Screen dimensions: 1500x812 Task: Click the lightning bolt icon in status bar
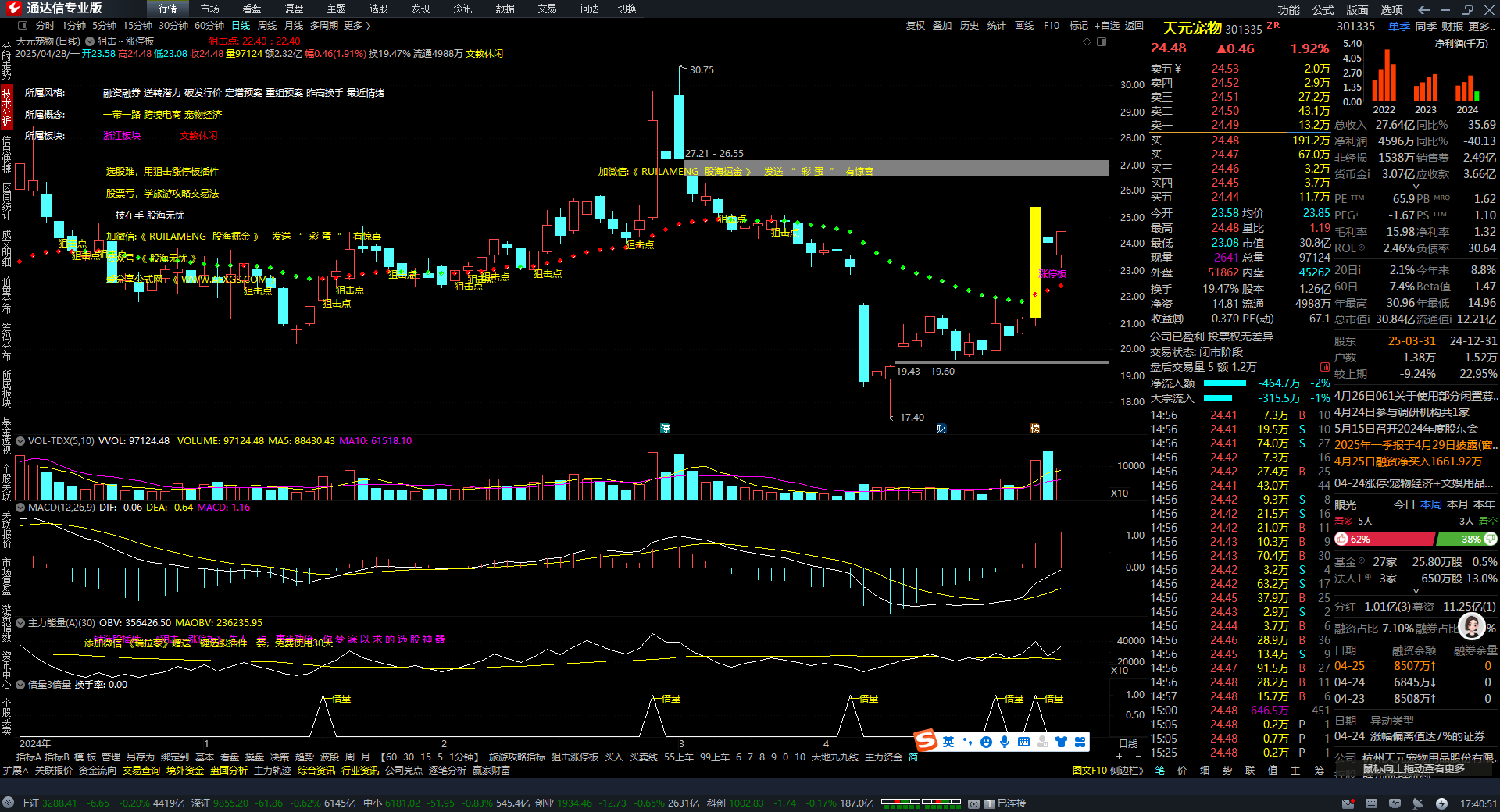(x=1441, y=803)
